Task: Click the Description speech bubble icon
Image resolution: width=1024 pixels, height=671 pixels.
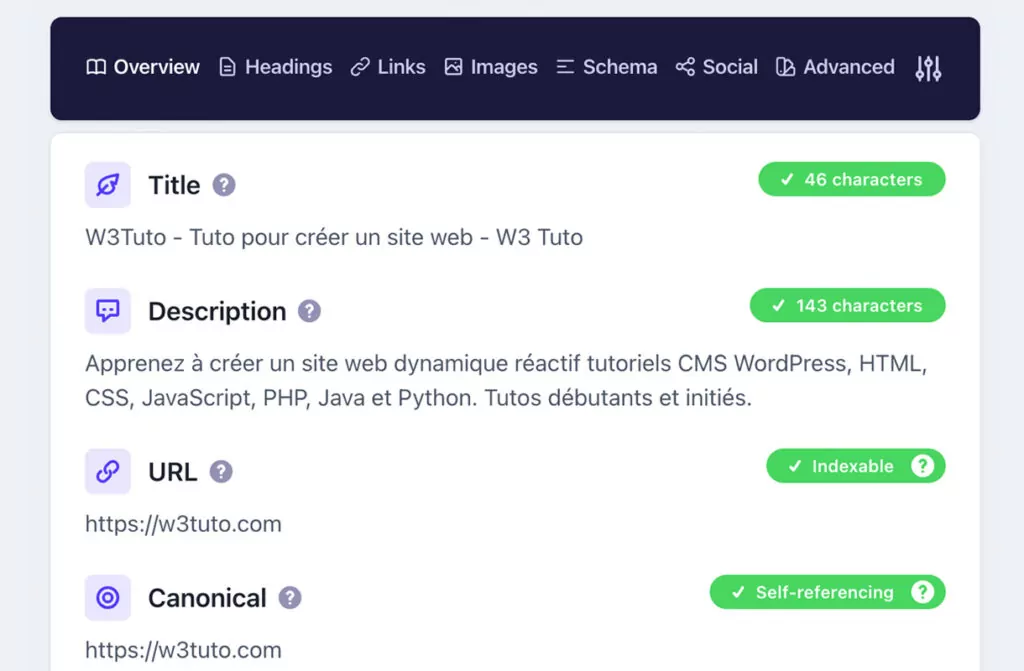Action: click(x=108, y=311)
